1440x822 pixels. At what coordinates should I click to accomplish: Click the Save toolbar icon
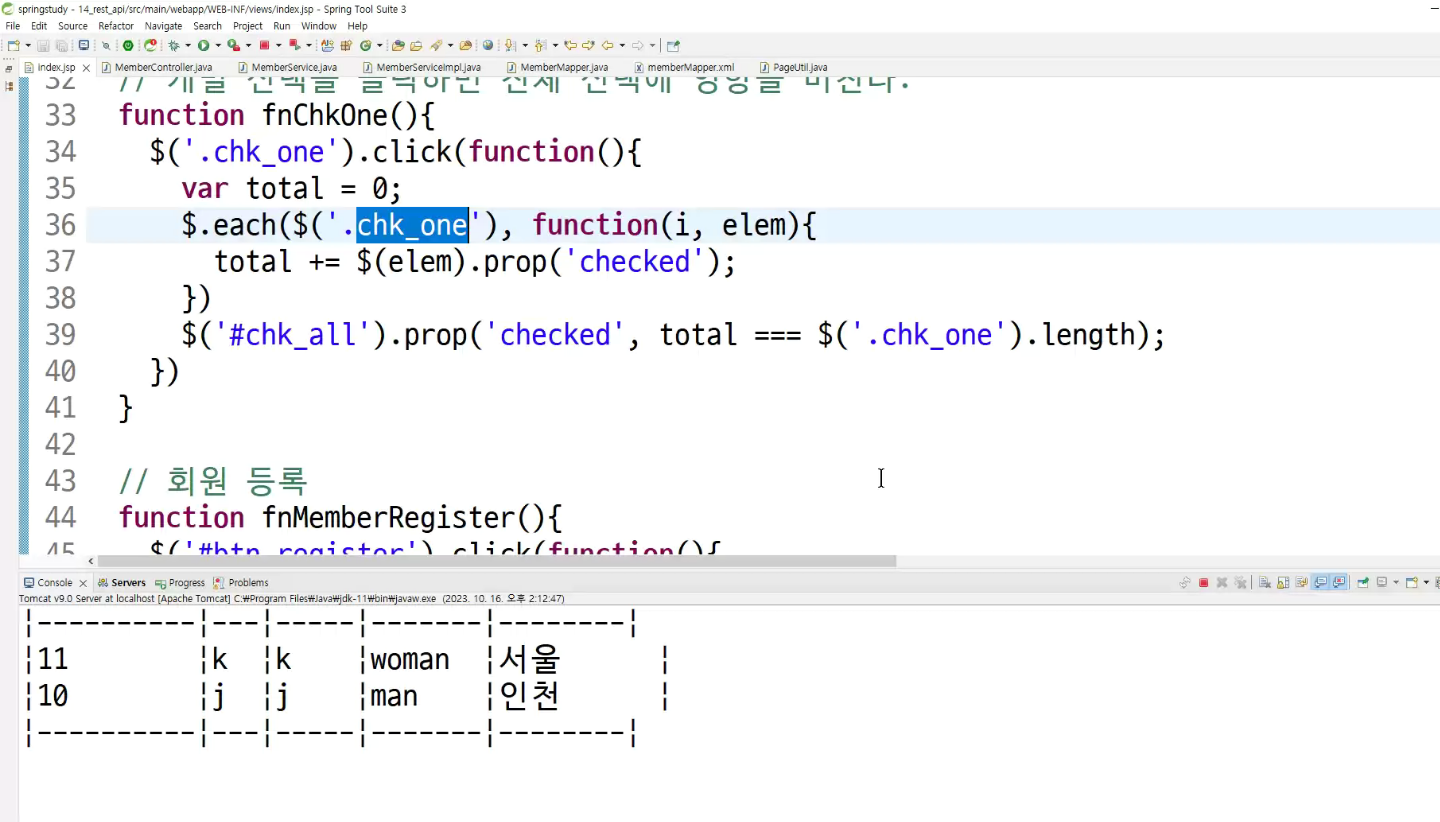pos(43,45)
